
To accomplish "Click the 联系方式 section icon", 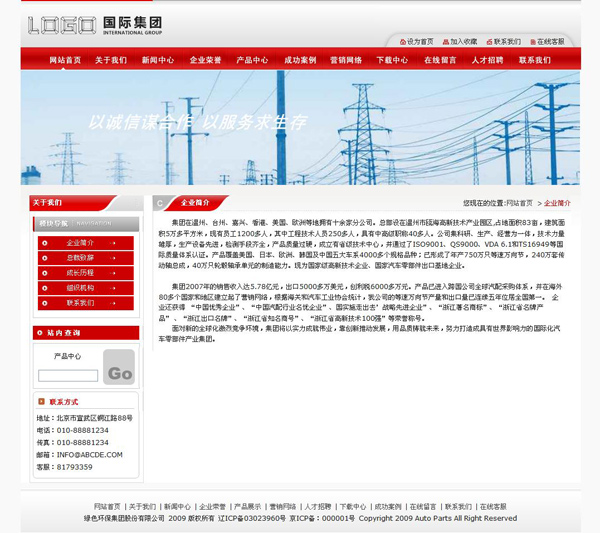I will pyautogui.click(x=41, y=401).
